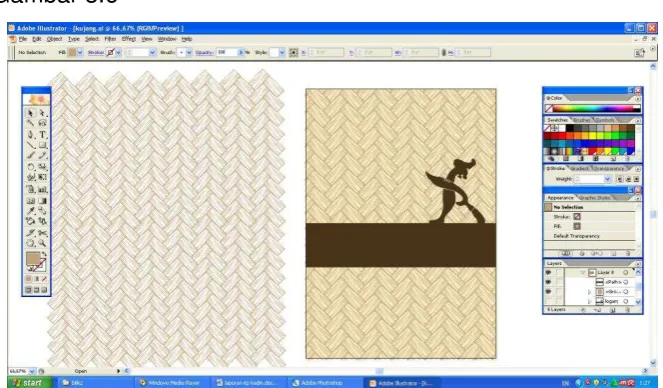Viewport: 663px width, 388px height.
Task: Show the hidden logam layer
Action: tap(548, 301)
